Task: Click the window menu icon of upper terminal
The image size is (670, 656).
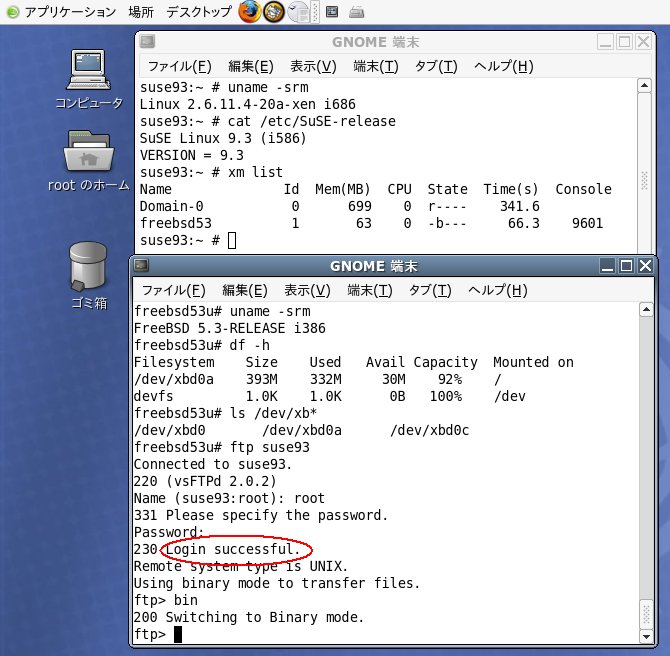Action: click(147, 41)
